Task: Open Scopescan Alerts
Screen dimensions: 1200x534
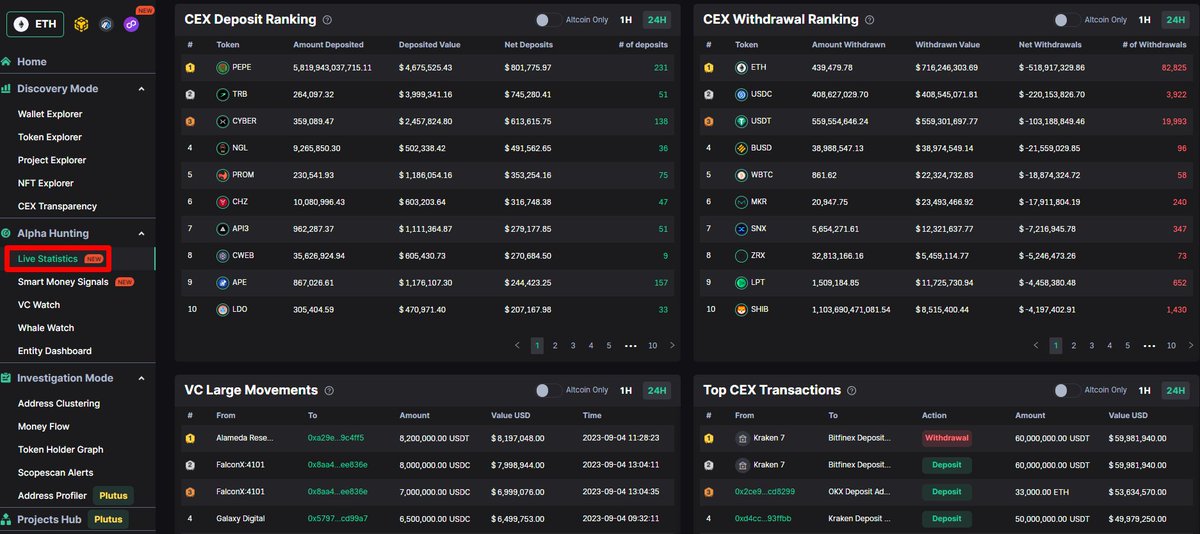Action: click(x=56, y=473)
